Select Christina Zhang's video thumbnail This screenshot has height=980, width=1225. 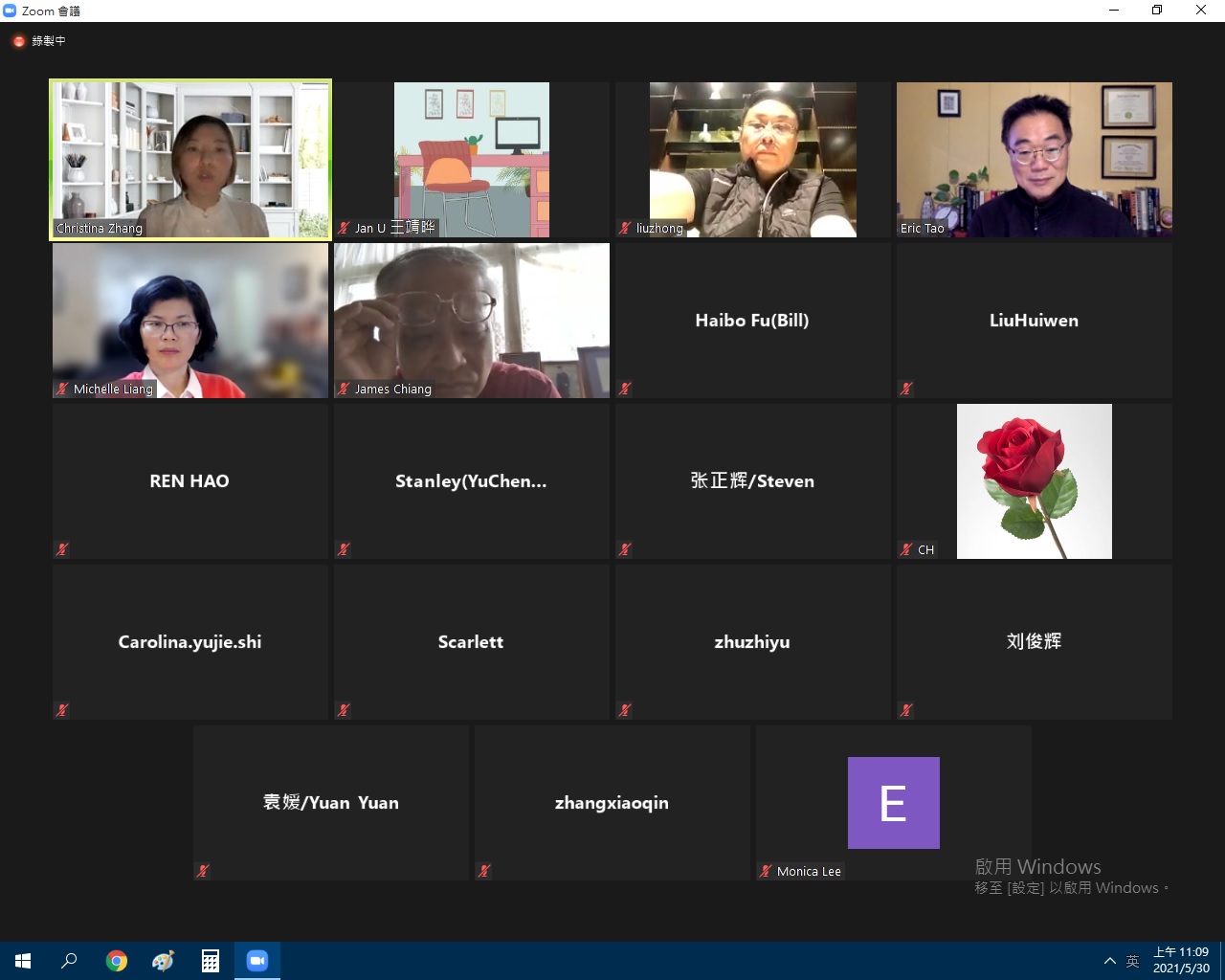pos(190,159)
